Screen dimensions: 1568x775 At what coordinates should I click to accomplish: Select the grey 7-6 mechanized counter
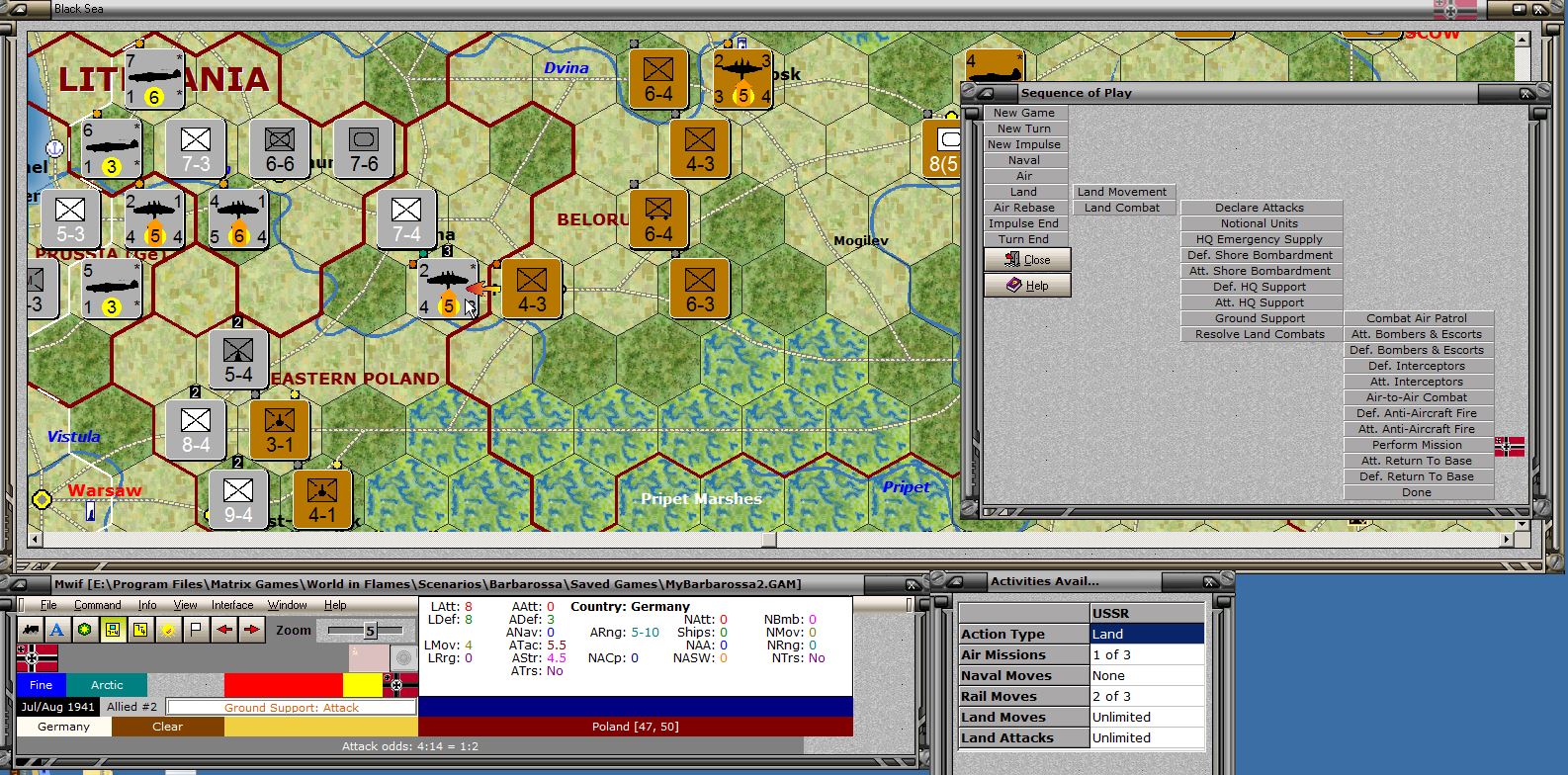(363, 148)
